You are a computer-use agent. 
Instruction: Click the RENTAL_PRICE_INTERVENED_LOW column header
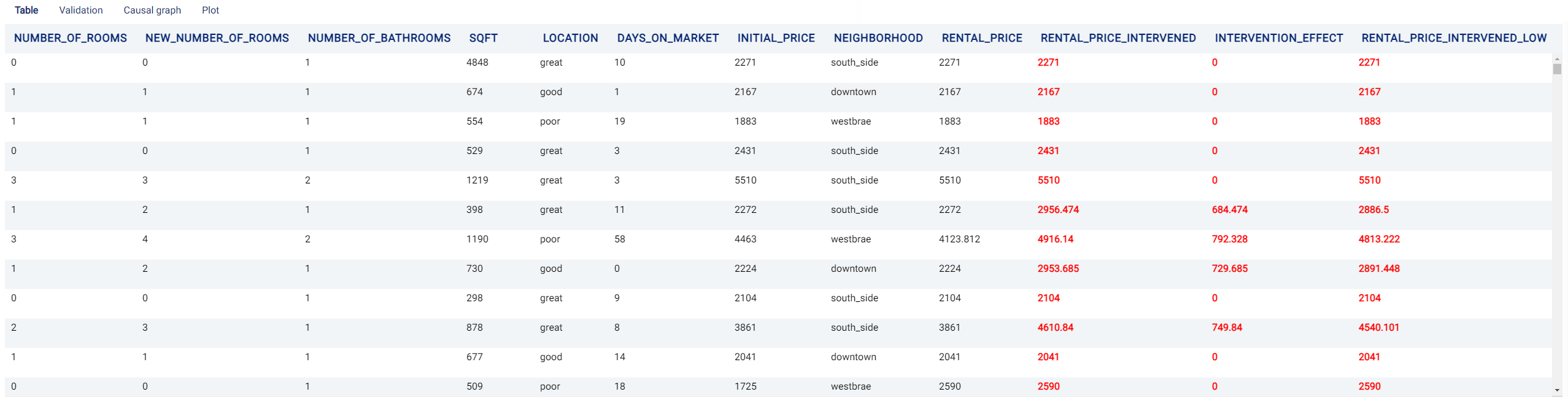(1454, 38)
